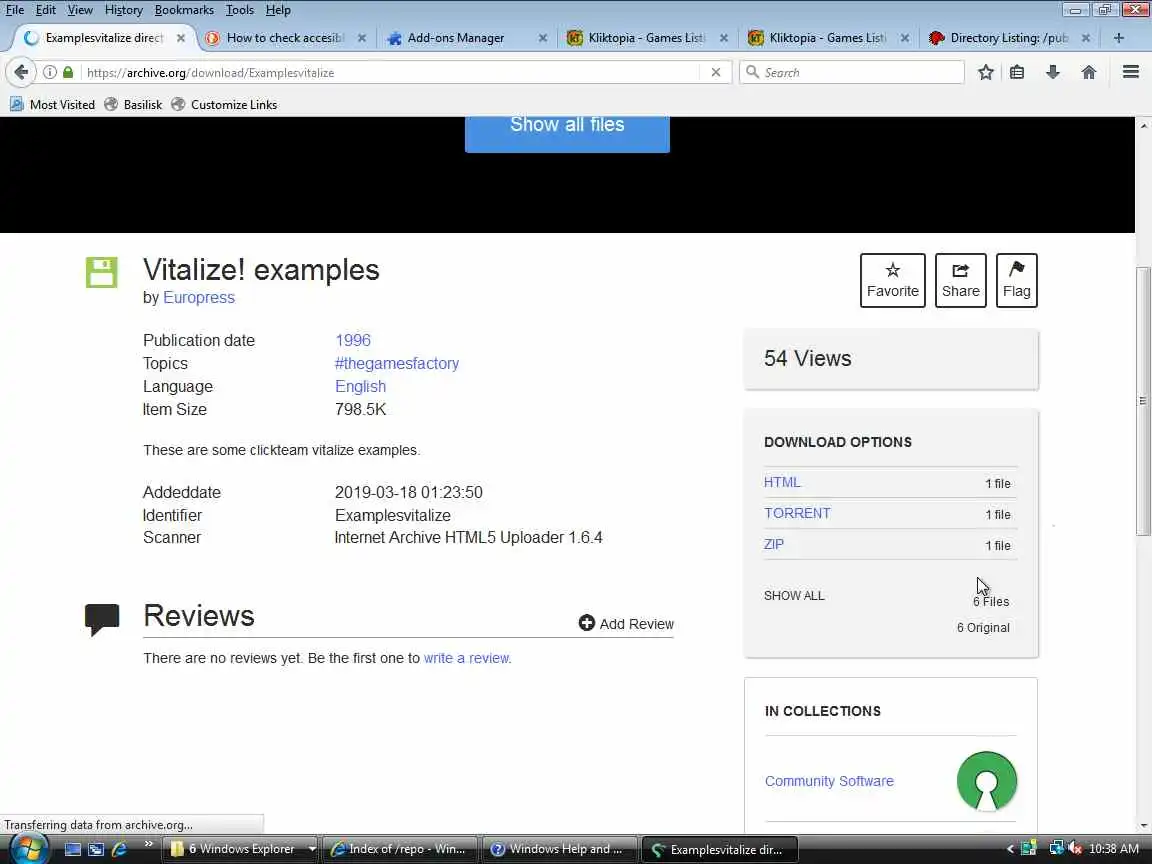The image size is (1152, 864).
Task: Click the volume icon in system tray
Action: (1075, 849)
